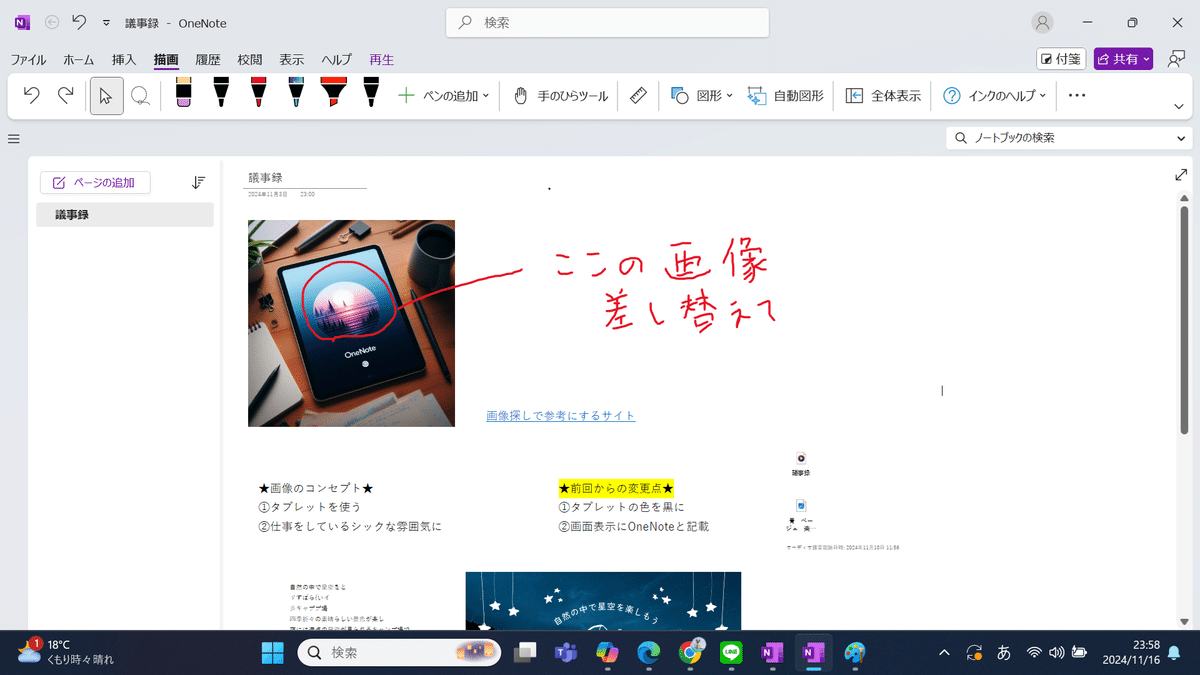Click 全体表示 button

point(883,96)
